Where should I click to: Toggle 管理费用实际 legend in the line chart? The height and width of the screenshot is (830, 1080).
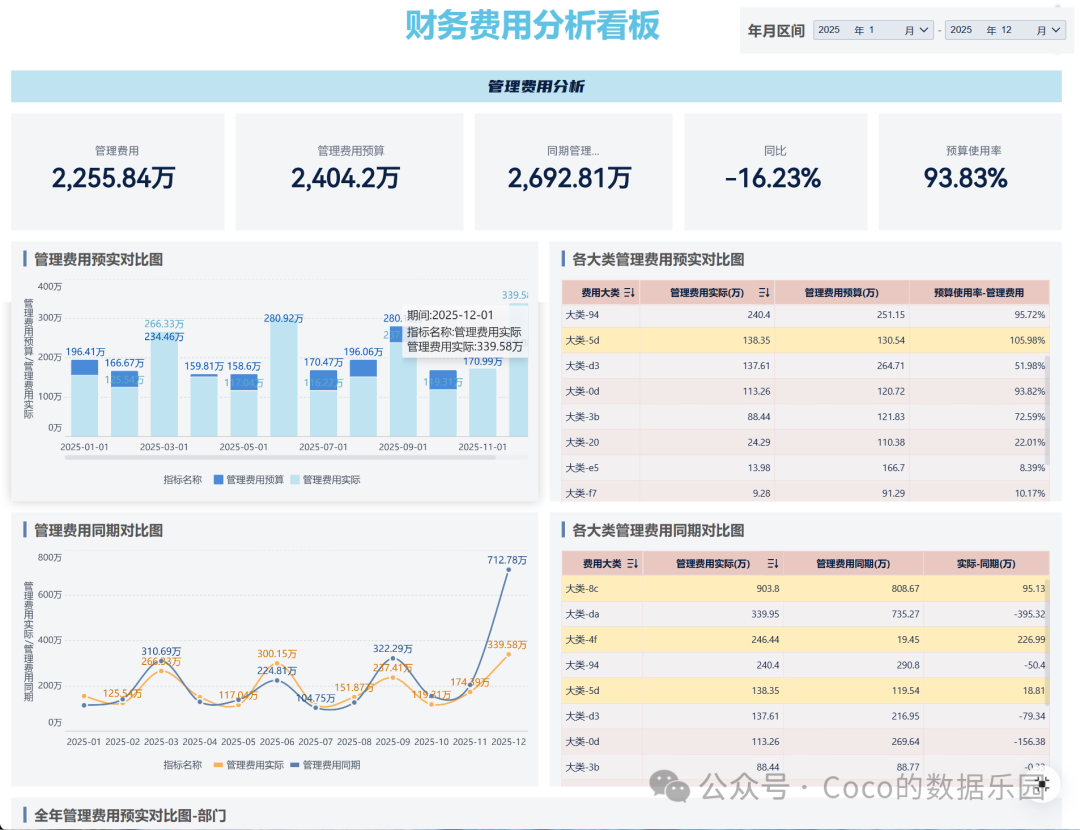(x=249, y=765)
